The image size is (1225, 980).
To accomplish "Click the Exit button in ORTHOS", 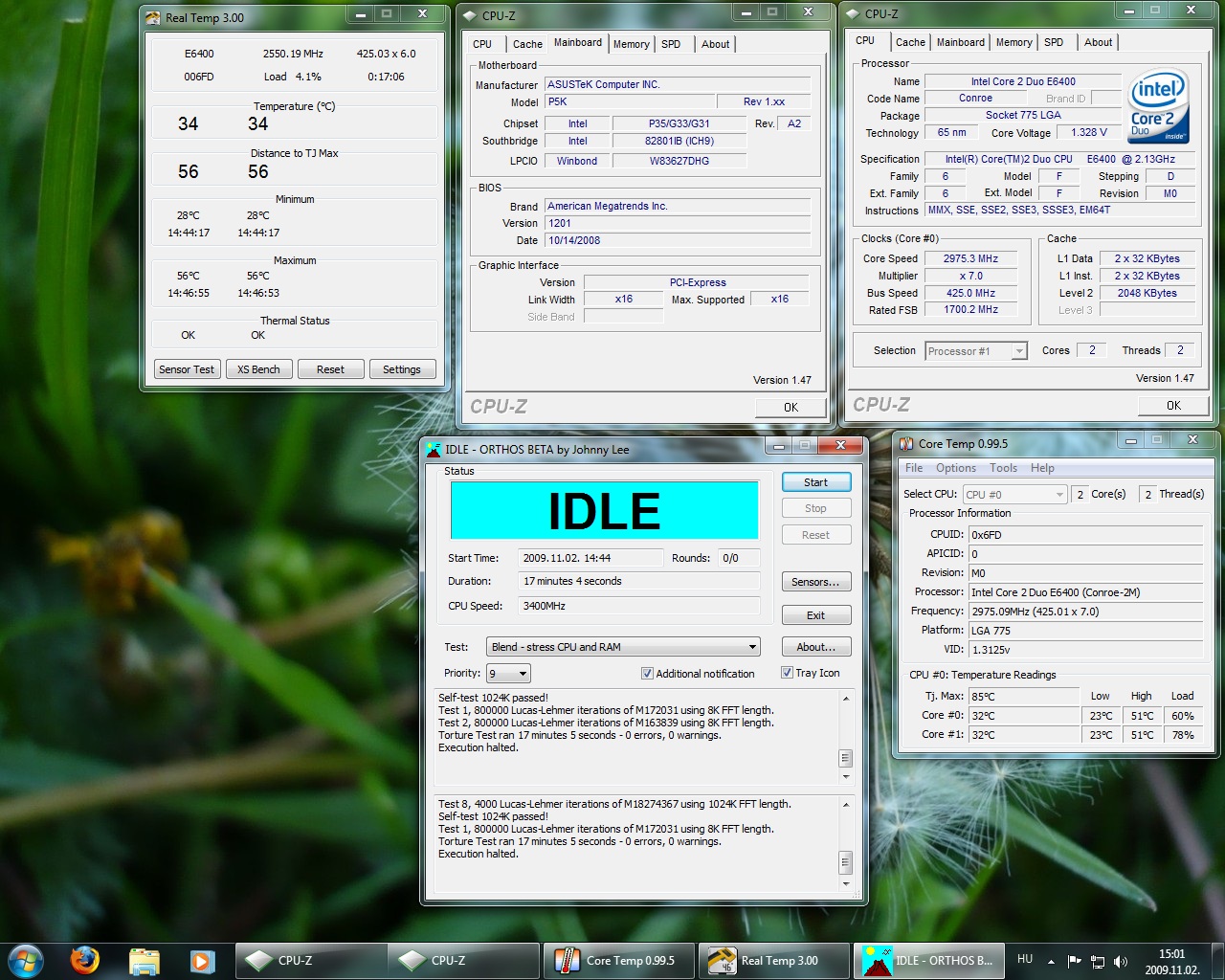I will [816, 615].
